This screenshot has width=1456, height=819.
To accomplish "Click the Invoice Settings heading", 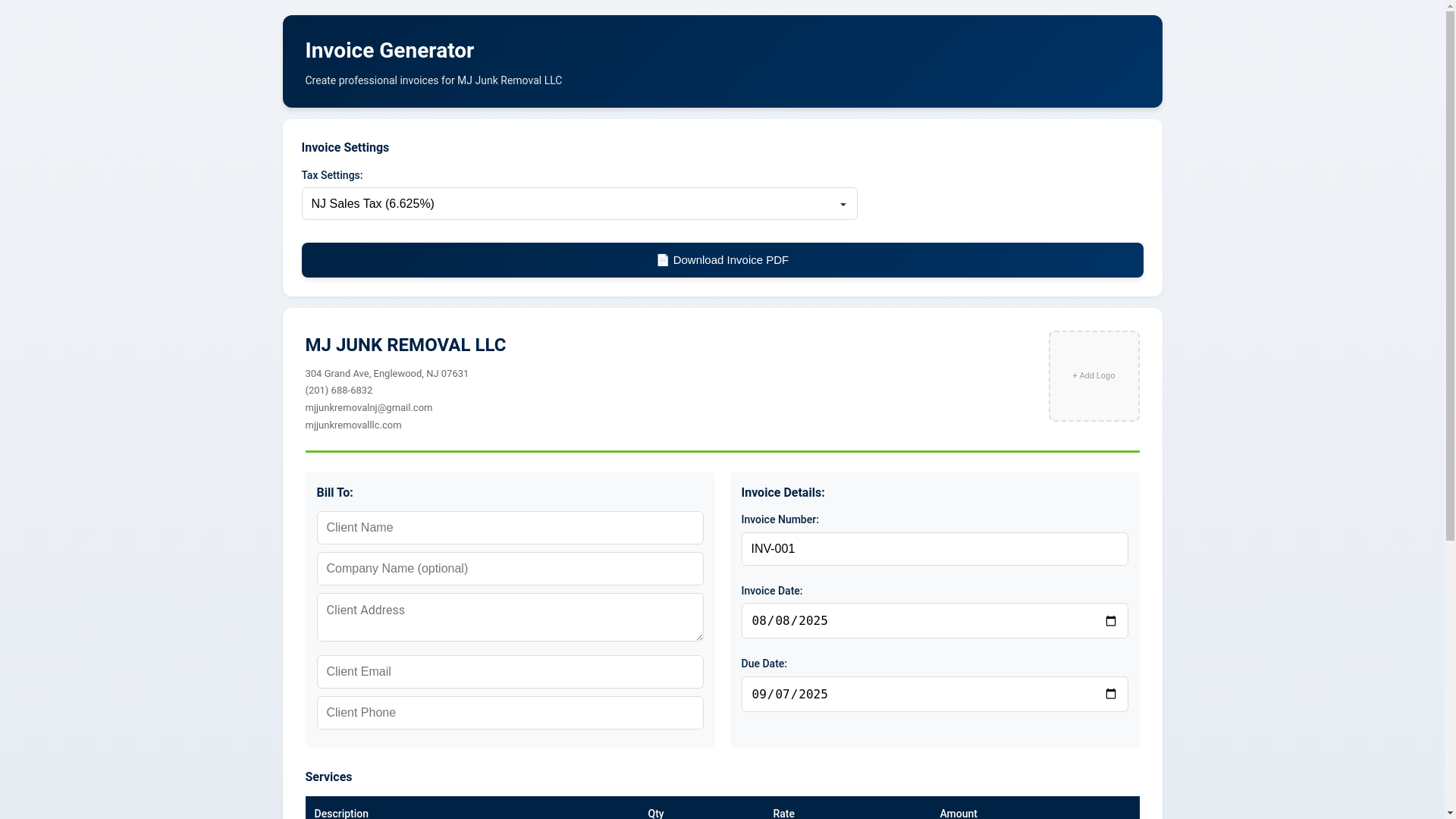I will 345,148.
